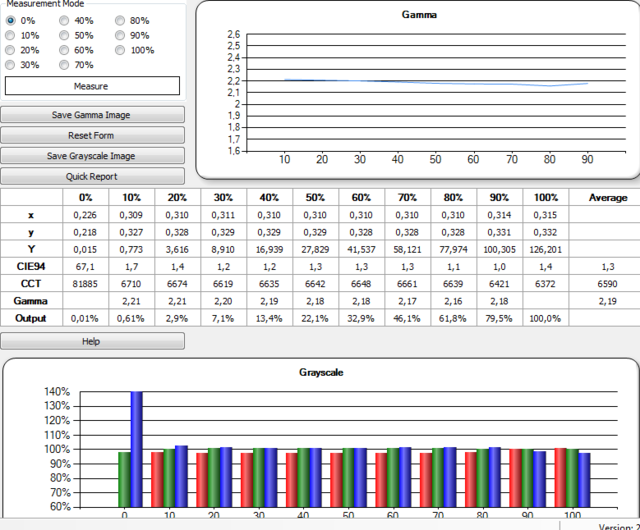This screenshot has width=640, height=530.
Task: Choose the 50% radio button
Action: click(x=64, y=36)
